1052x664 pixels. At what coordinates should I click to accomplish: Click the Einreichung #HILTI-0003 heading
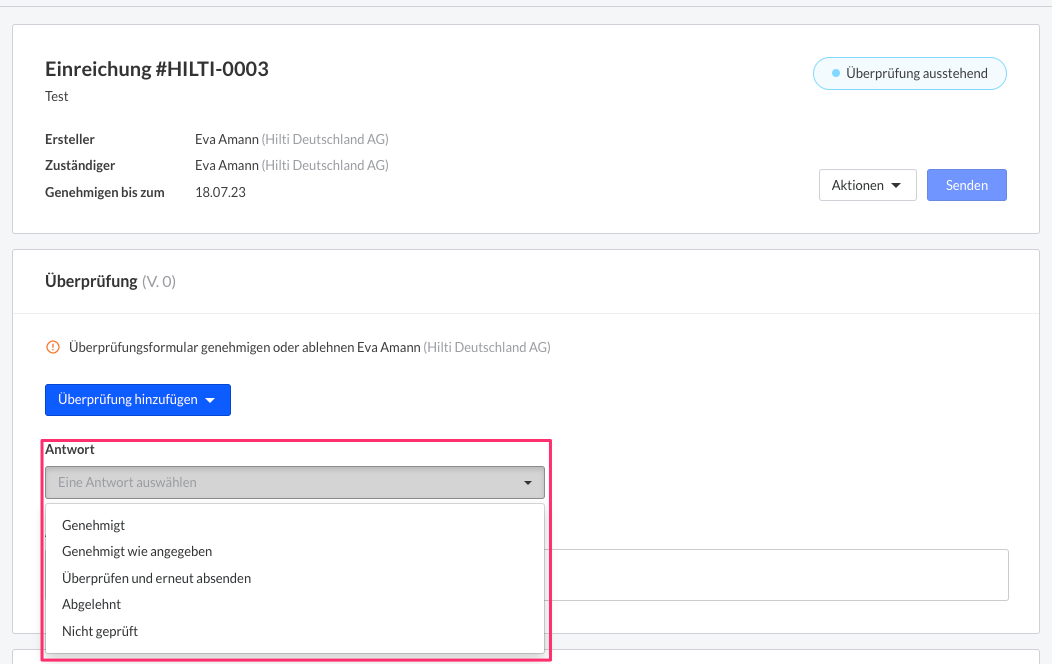(x=157, y=68)
